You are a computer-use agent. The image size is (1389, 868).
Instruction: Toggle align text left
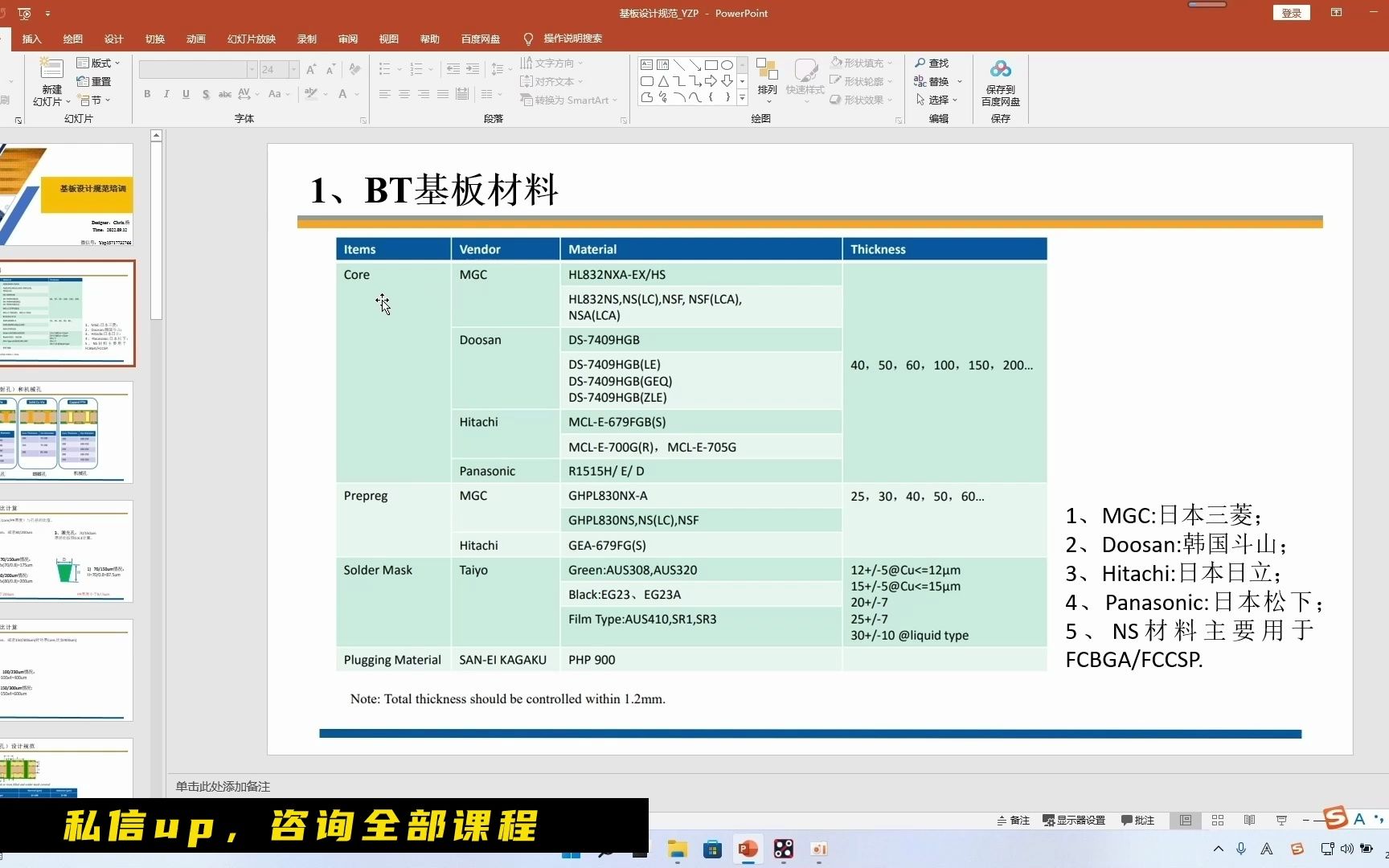click(385, 94)
